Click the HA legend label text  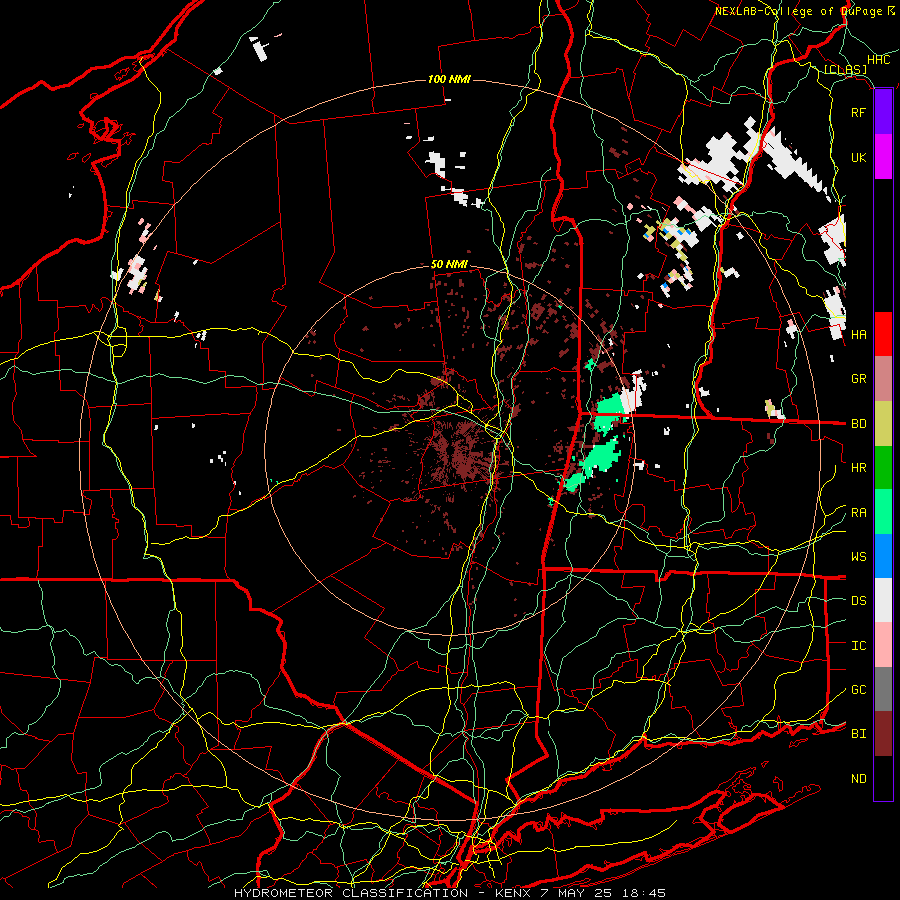click(859, 335)
